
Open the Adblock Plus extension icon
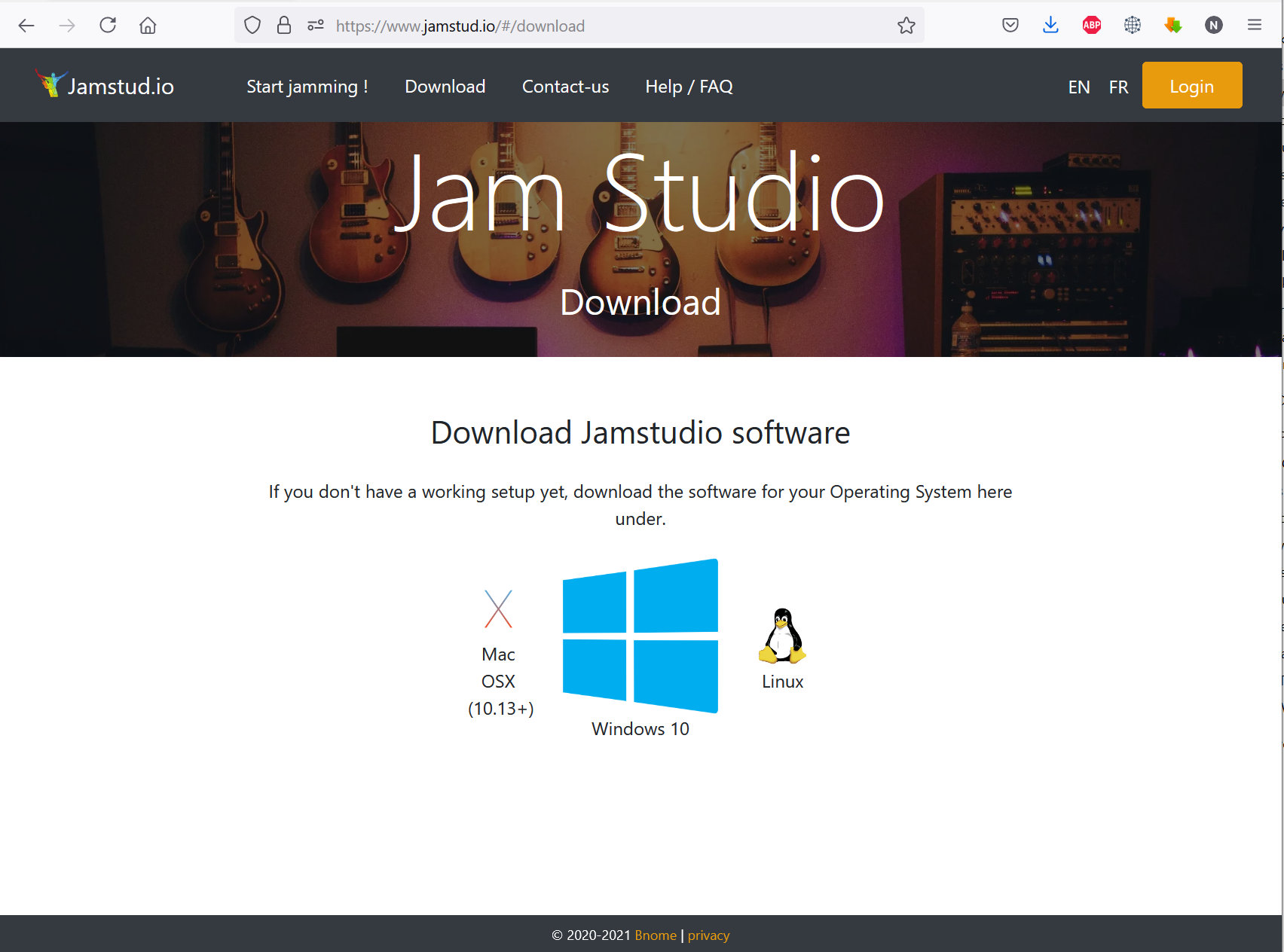pos(1091,25)
